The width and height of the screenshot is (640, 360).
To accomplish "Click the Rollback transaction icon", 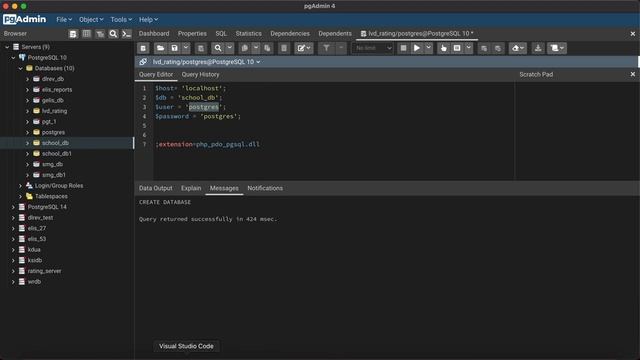I will tap(498, 48).
